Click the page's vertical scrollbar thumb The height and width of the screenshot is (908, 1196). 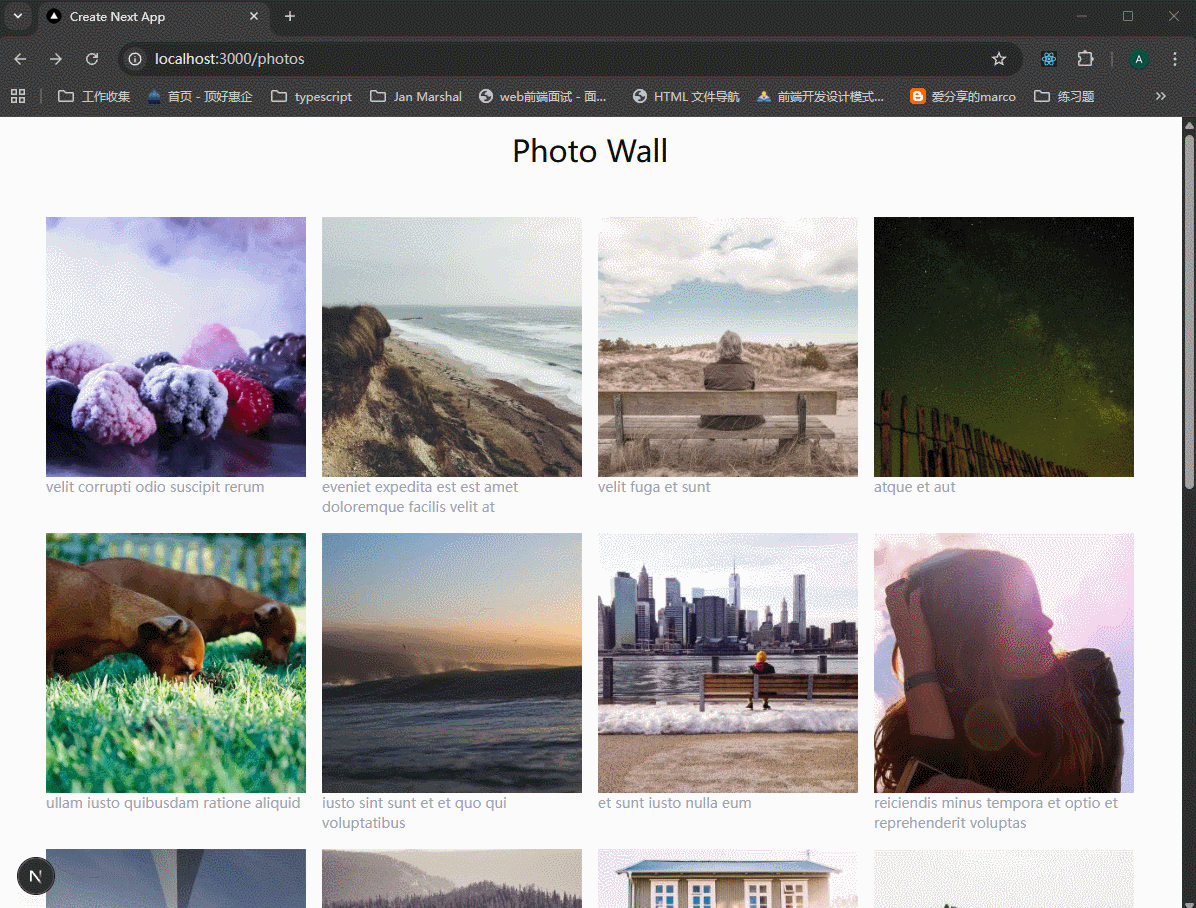pyautogui.click(x=1189, y=310)
